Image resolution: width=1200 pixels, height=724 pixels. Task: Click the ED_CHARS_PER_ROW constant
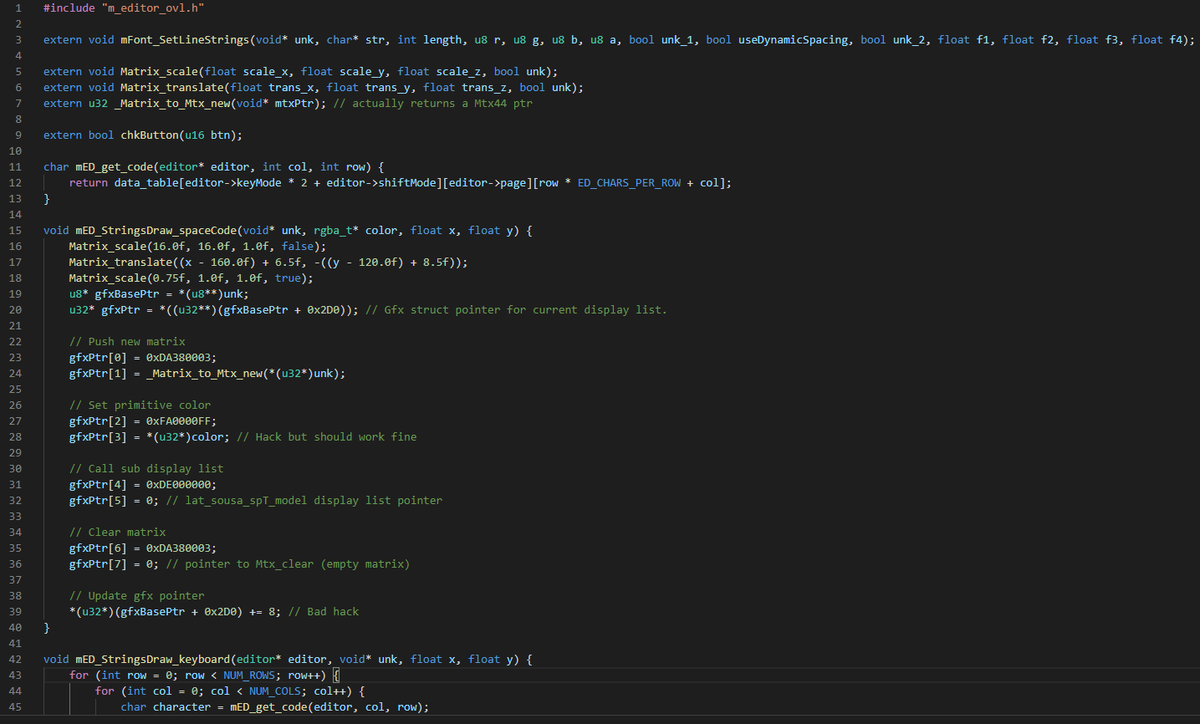(x=630, y=183)
